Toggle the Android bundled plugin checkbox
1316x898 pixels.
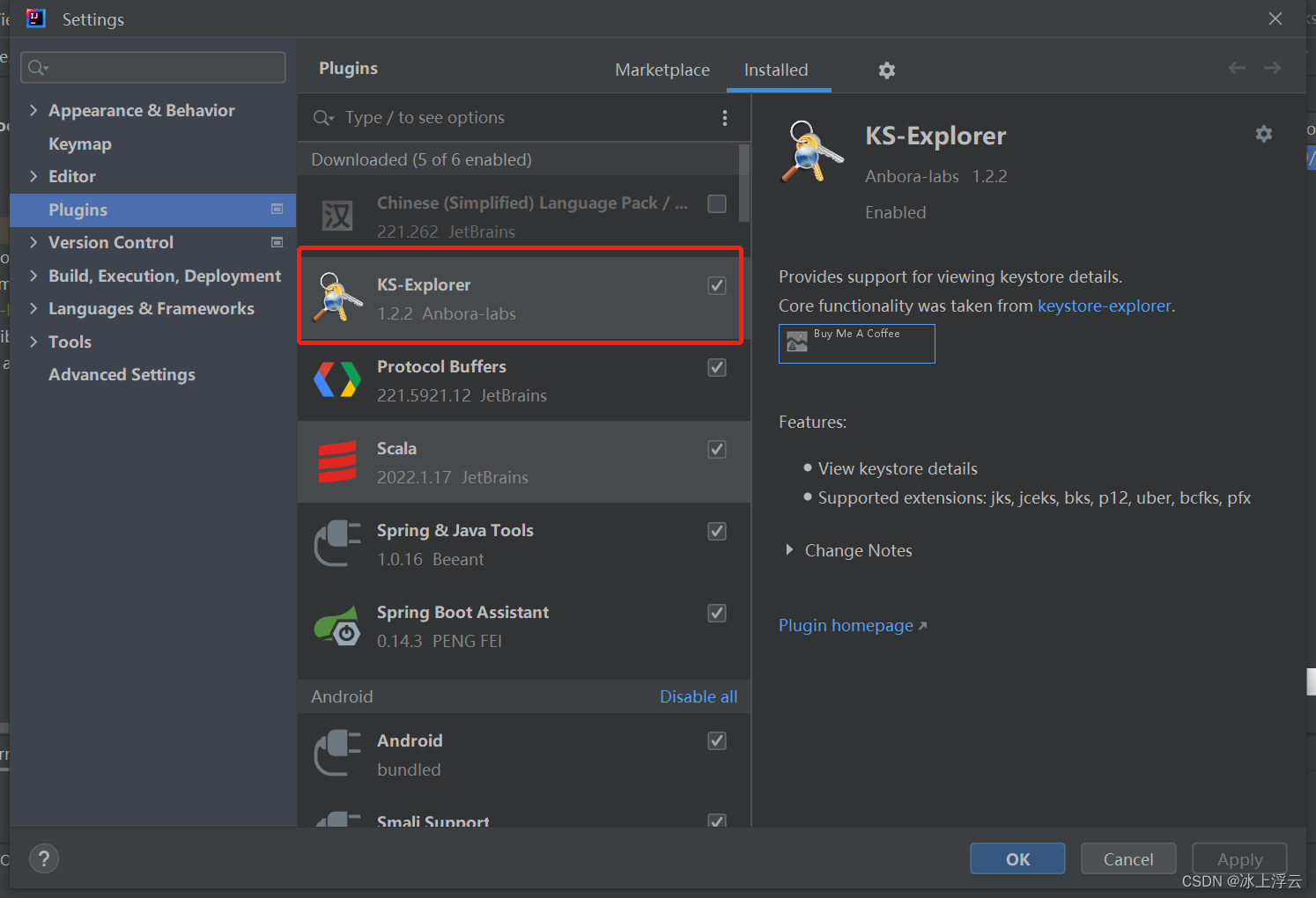coord(717,740)
